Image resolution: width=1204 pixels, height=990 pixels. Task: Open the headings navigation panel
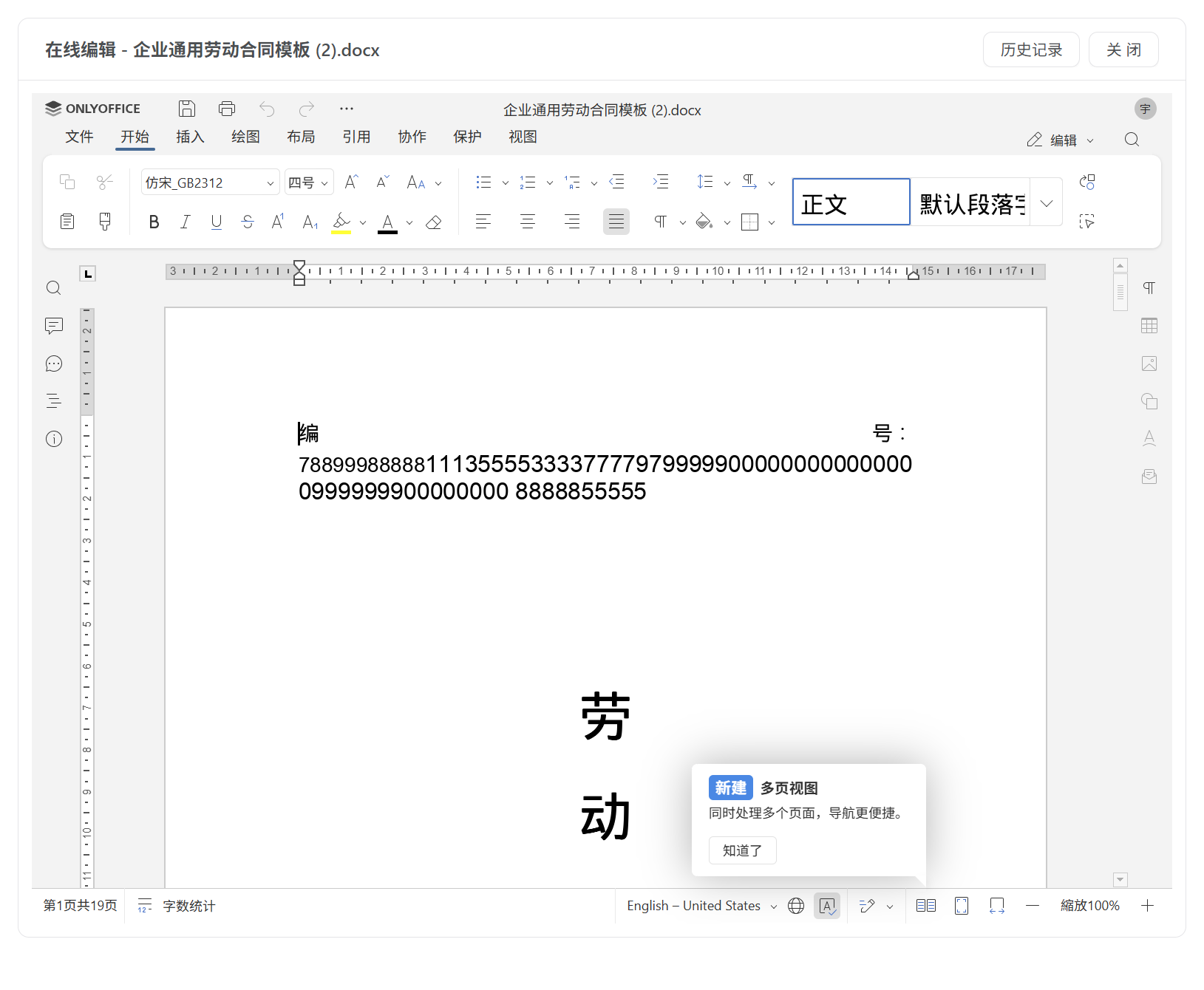tap(54, 401)
